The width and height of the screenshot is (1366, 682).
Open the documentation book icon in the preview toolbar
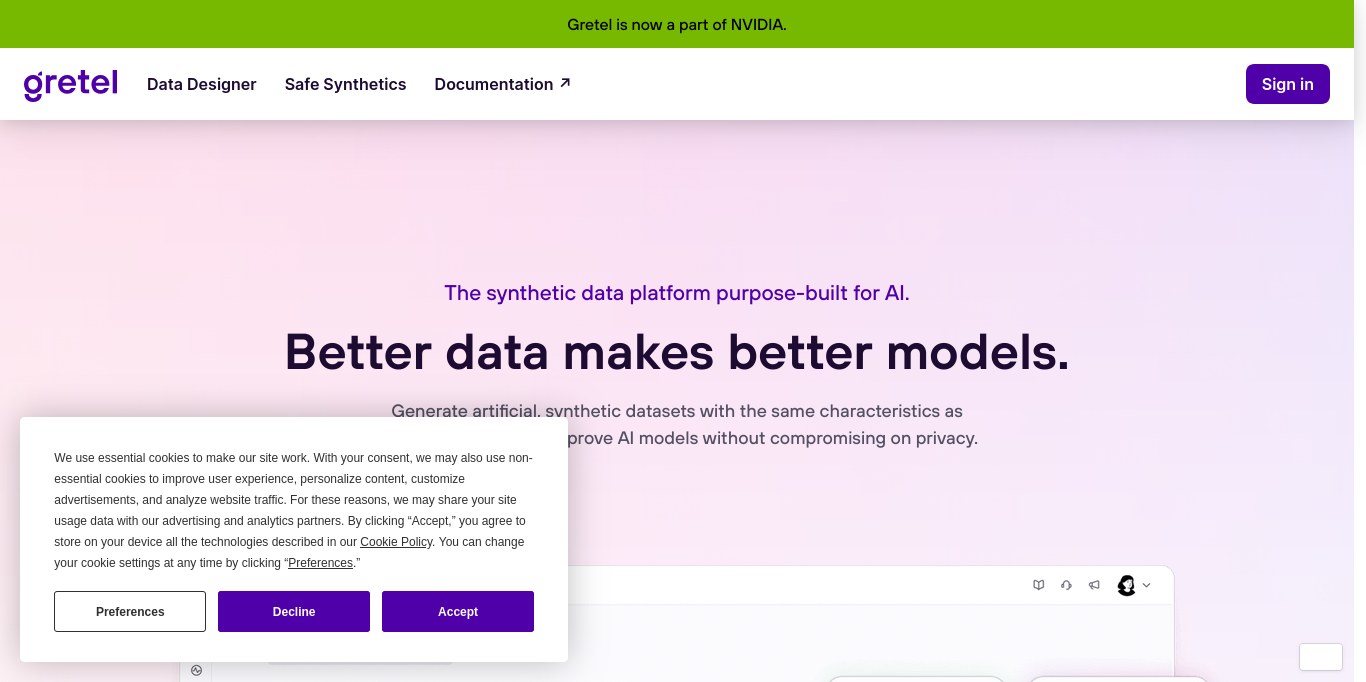click(x=1039, y=585)
